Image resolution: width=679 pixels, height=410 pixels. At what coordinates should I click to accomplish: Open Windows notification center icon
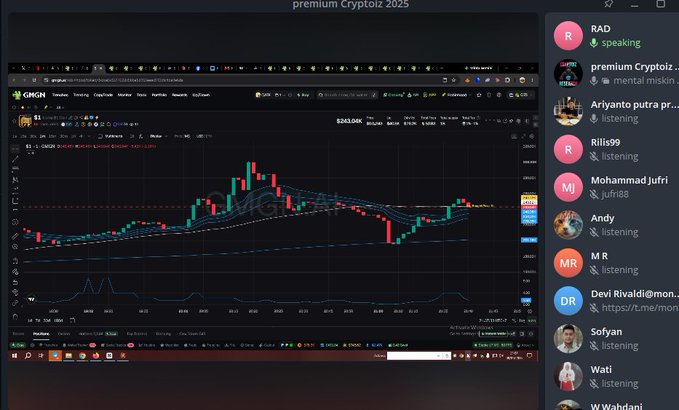(529, 355)
